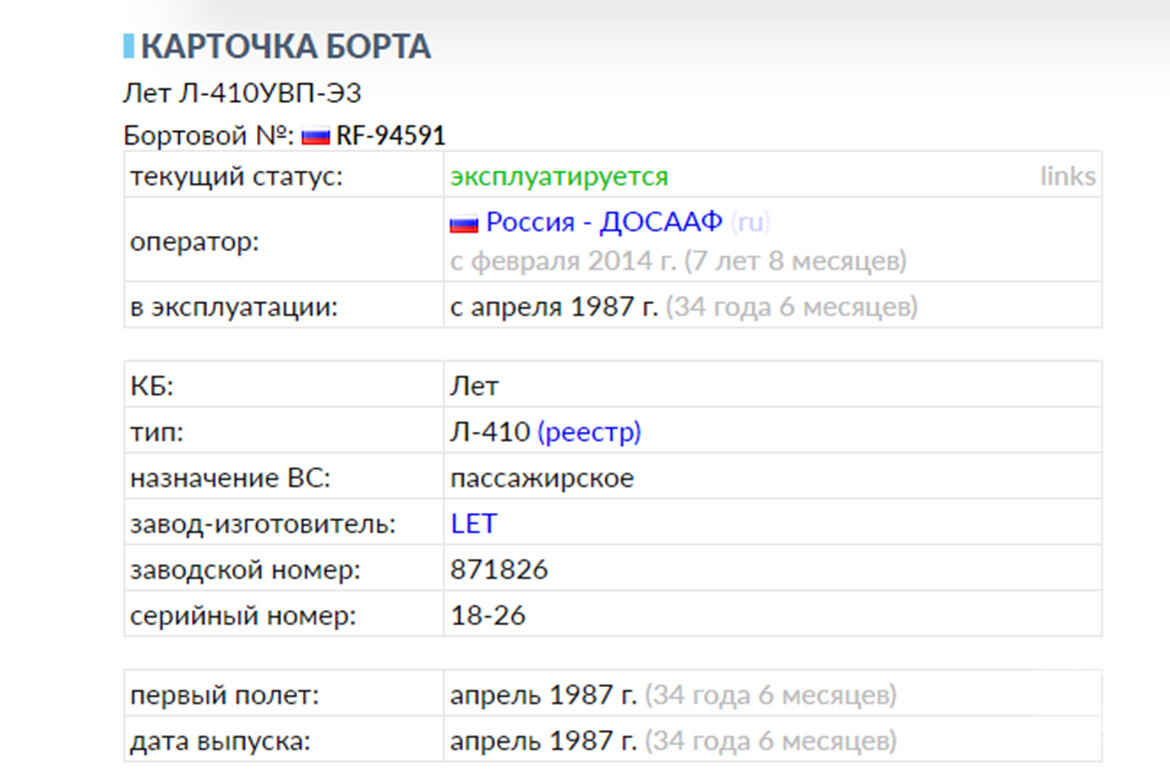
Task: Click the дата выпуска date value
Action: point(543,741)
